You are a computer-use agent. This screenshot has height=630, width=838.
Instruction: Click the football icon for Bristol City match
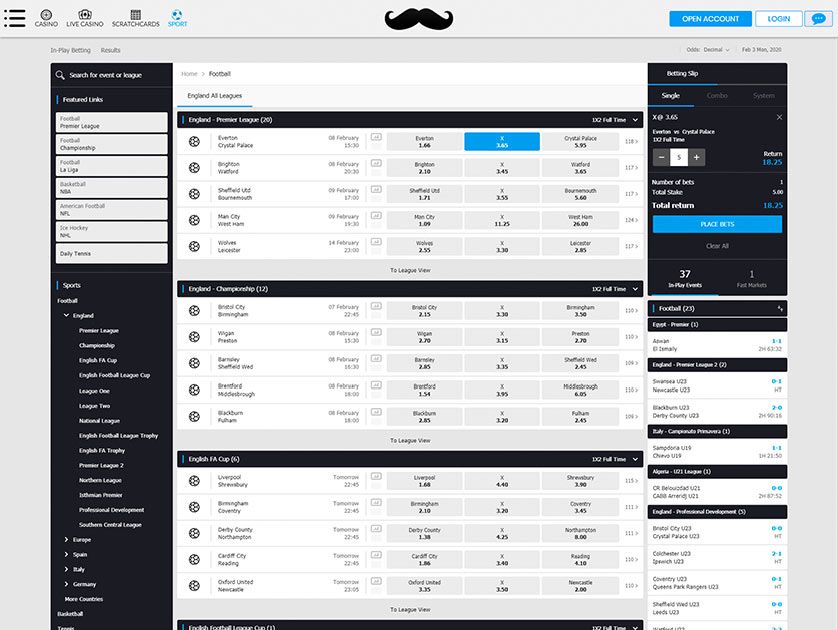coord(195,310)
